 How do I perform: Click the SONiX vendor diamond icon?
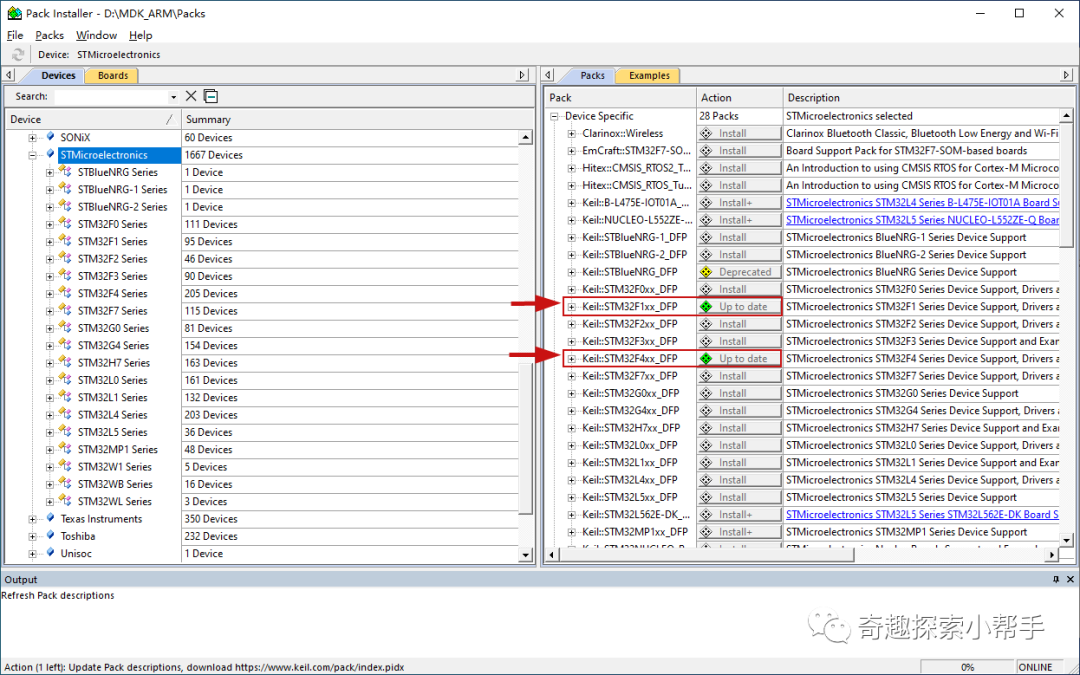50,137
